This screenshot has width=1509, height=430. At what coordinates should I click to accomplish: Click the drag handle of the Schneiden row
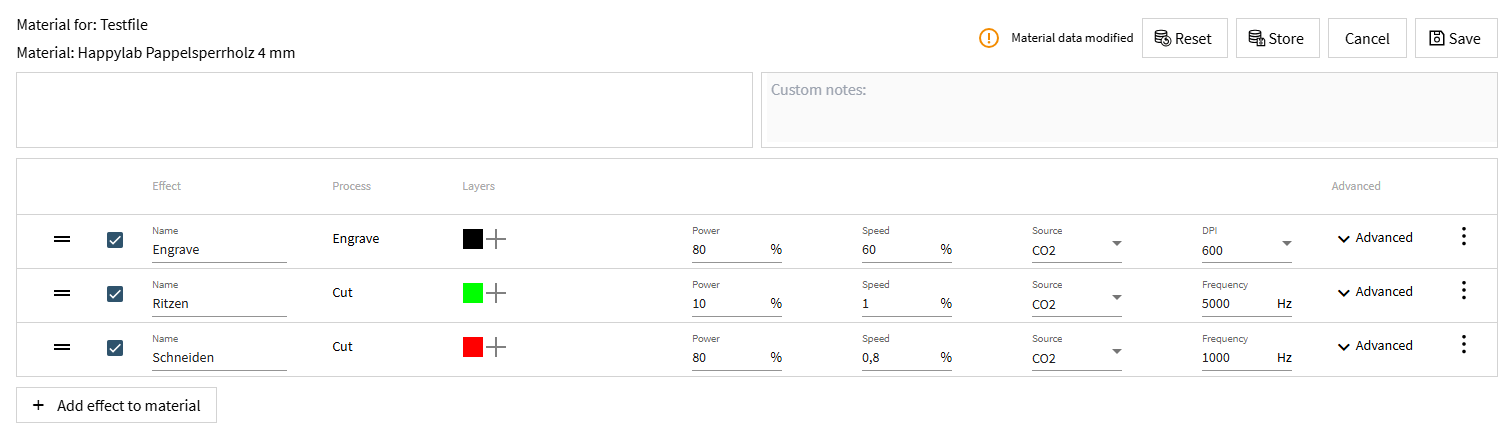(x=62, y=347)
